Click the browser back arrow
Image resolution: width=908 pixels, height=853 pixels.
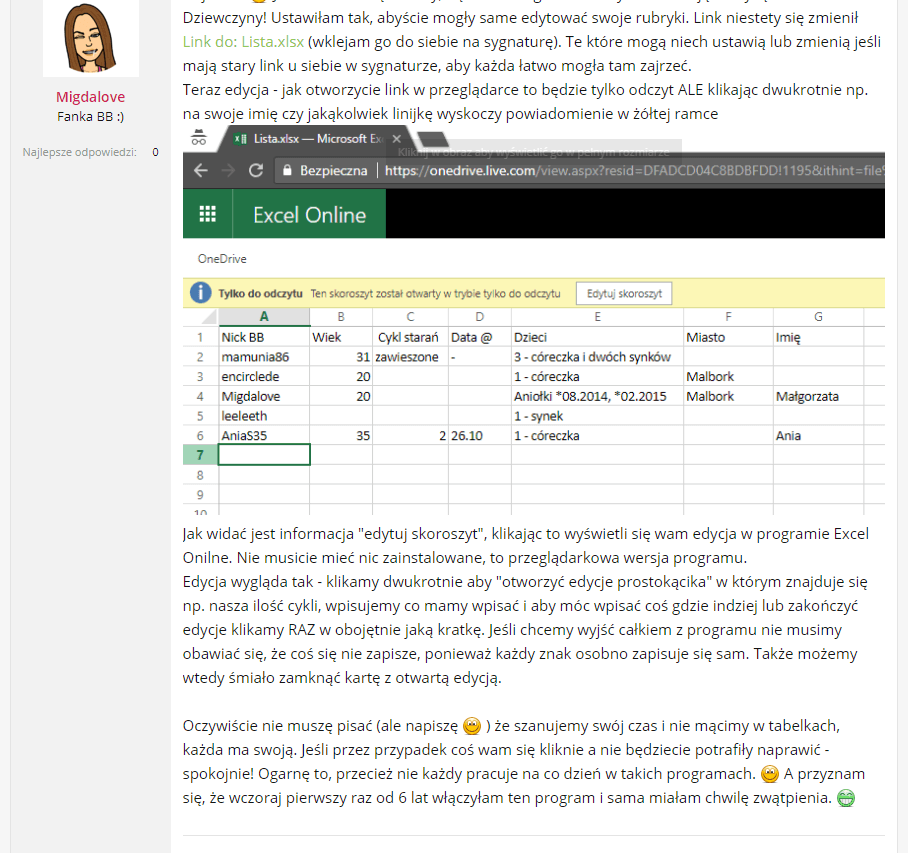tap(200, 171)
